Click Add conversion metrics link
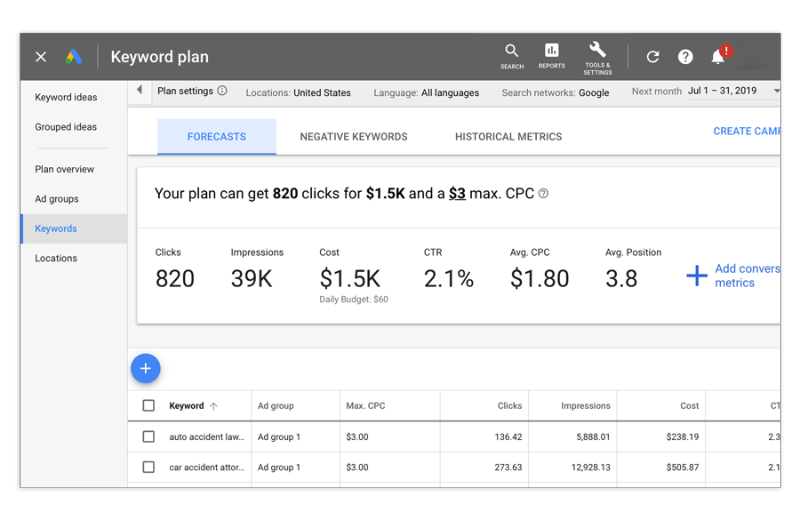800x520 pixels. coord(747,276)
